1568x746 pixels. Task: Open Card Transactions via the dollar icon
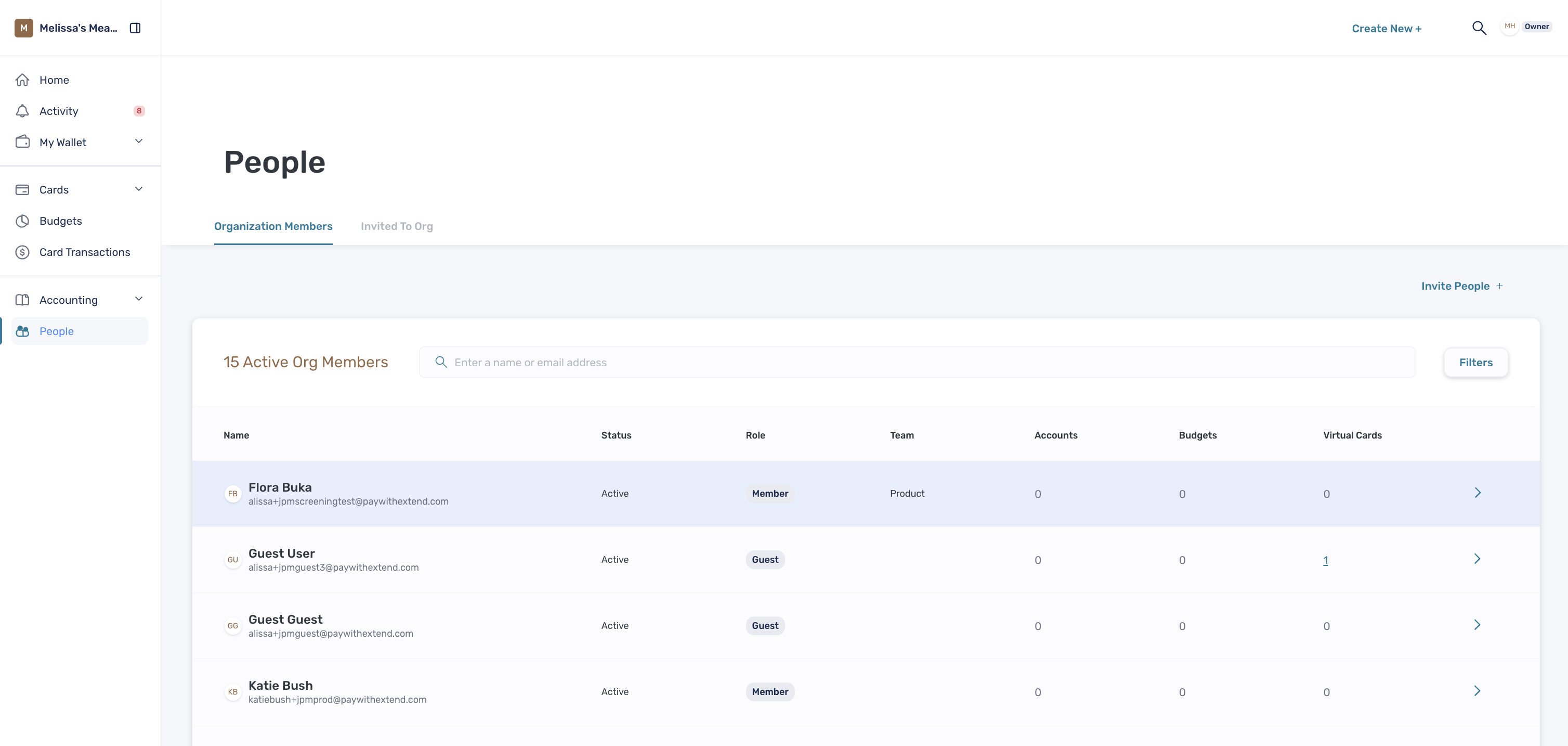(x=22, y=252)
